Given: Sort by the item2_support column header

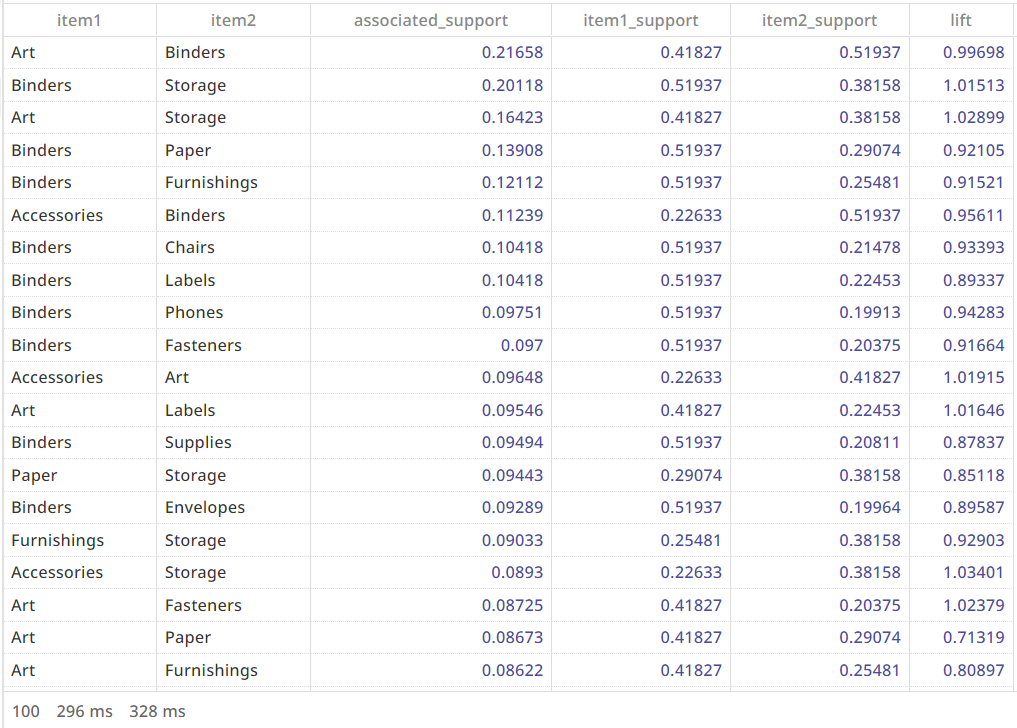Looking at the screenshot, I should coord(820,20).
